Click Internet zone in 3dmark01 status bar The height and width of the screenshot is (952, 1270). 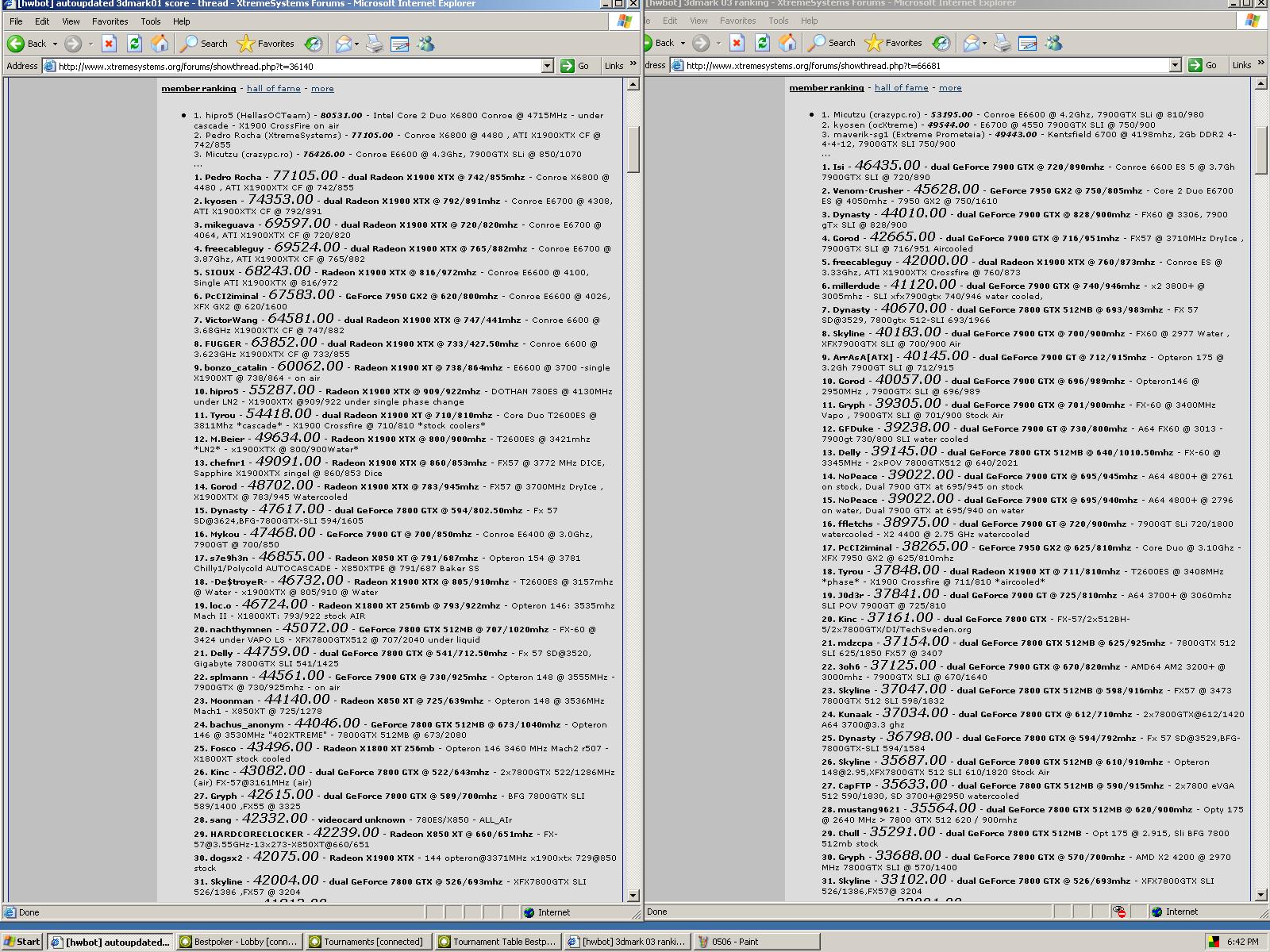click(x=547, y=912)
